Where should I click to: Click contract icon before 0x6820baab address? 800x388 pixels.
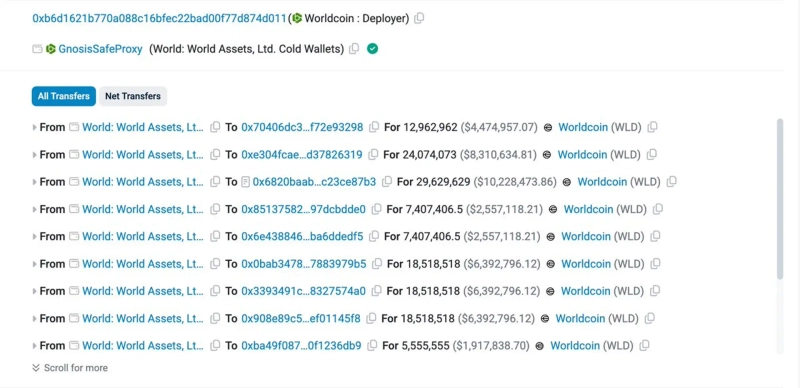pos(245,182)
